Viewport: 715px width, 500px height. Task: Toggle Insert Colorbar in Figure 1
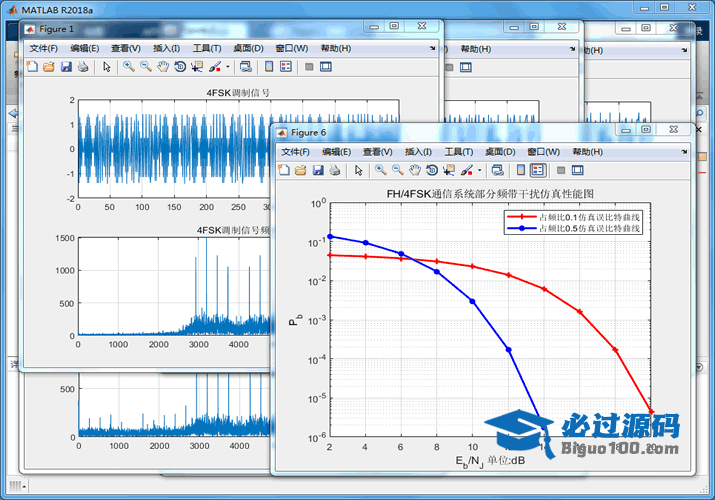(269, 67)
